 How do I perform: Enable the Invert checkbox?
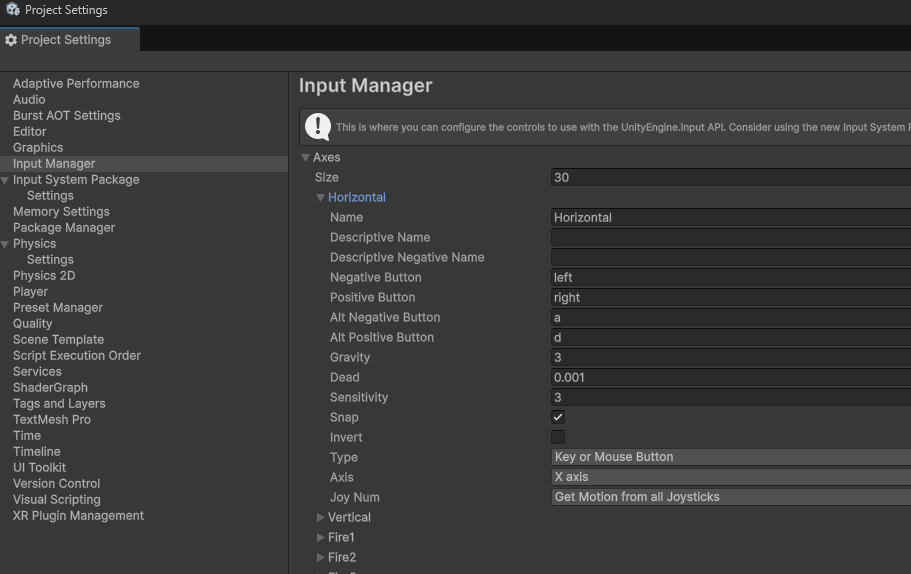coord(558,437)
